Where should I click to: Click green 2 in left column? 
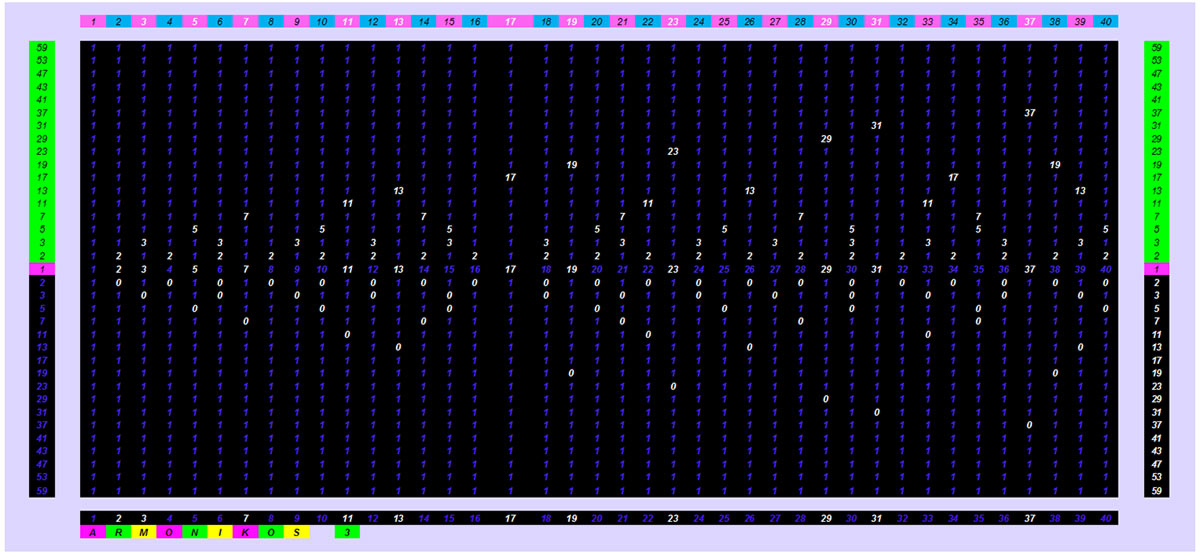tap(43, 255)
